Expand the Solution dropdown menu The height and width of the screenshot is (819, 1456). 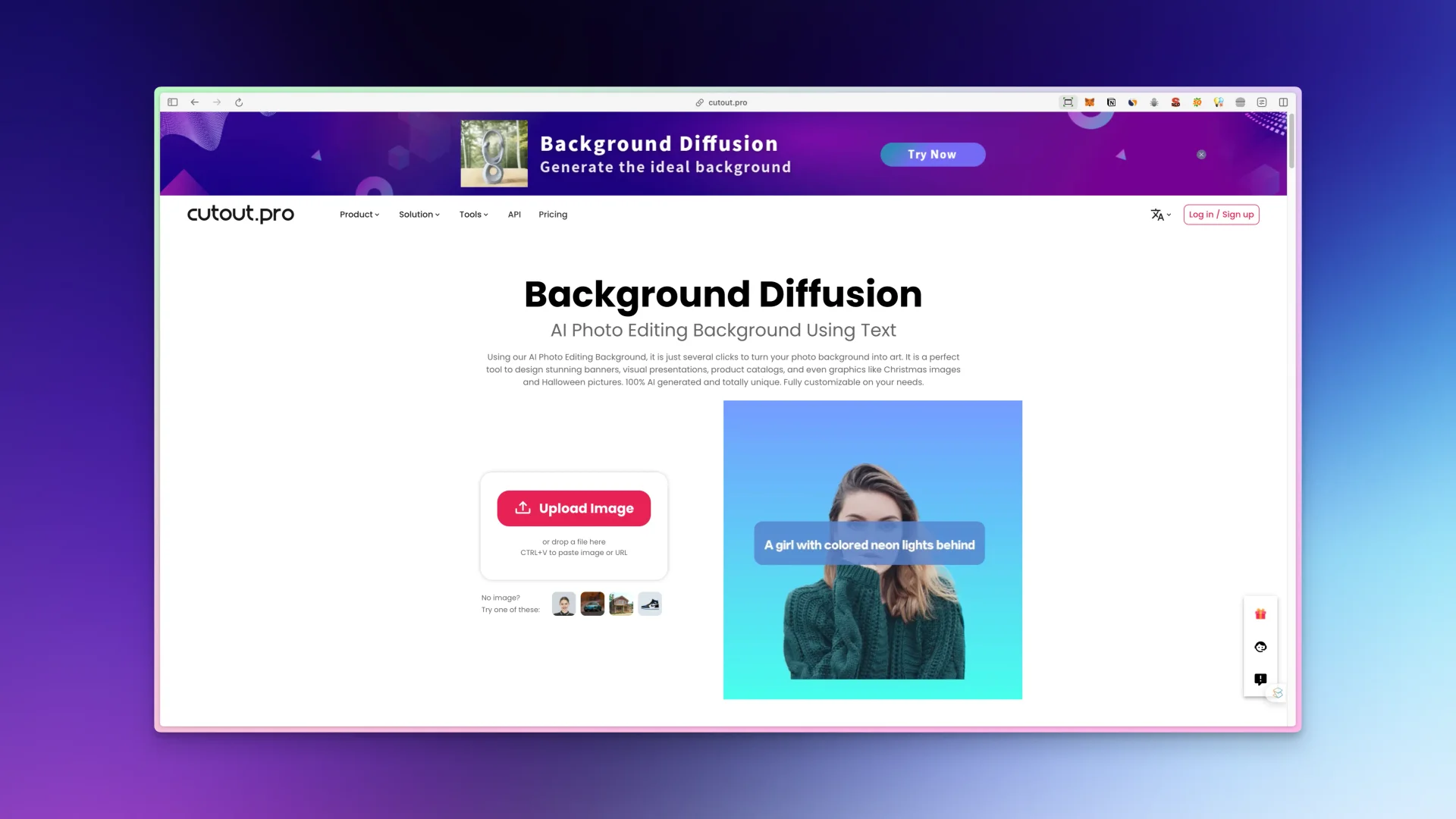coord(419,215)
